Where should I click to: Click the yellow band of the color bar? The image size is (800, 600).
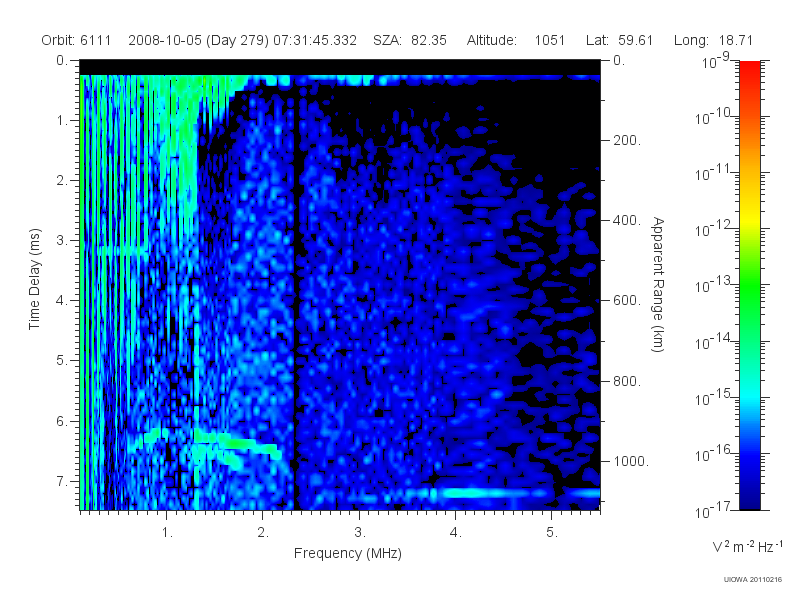(749, 217)
